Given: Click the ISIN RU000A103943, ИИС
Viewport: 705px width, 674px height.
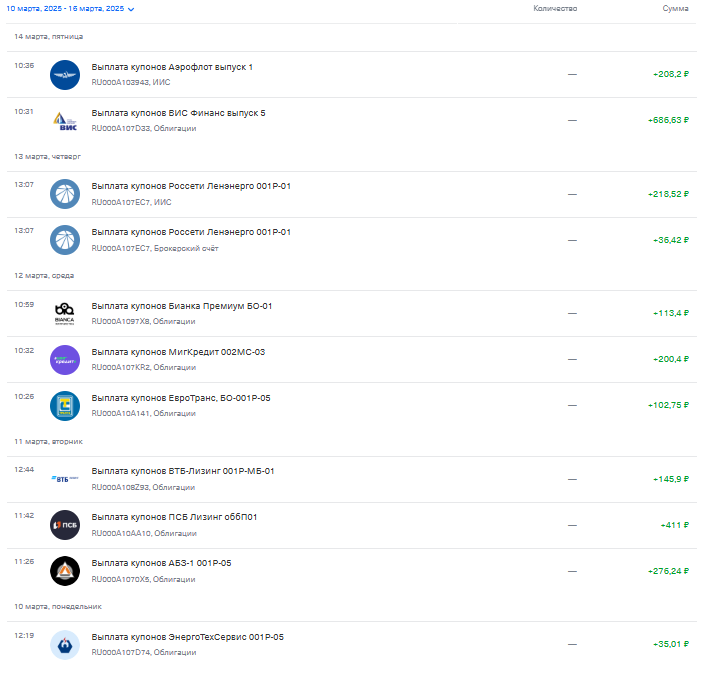Looking at the screenshot, I should pyautogui.click(x=131, y=82).
